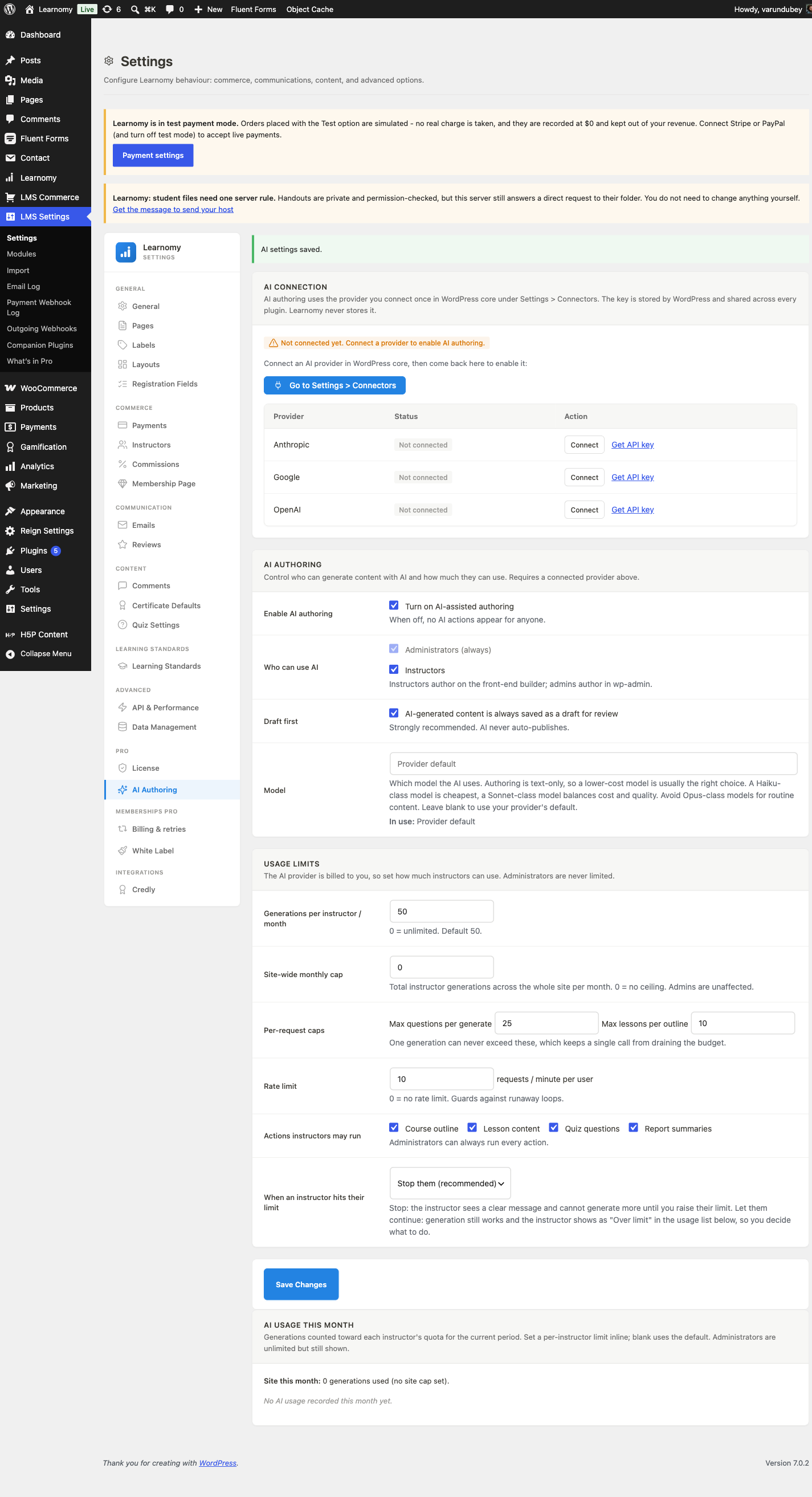
Task: Click the Marketing megaphone icon
Action: (10, 486)
